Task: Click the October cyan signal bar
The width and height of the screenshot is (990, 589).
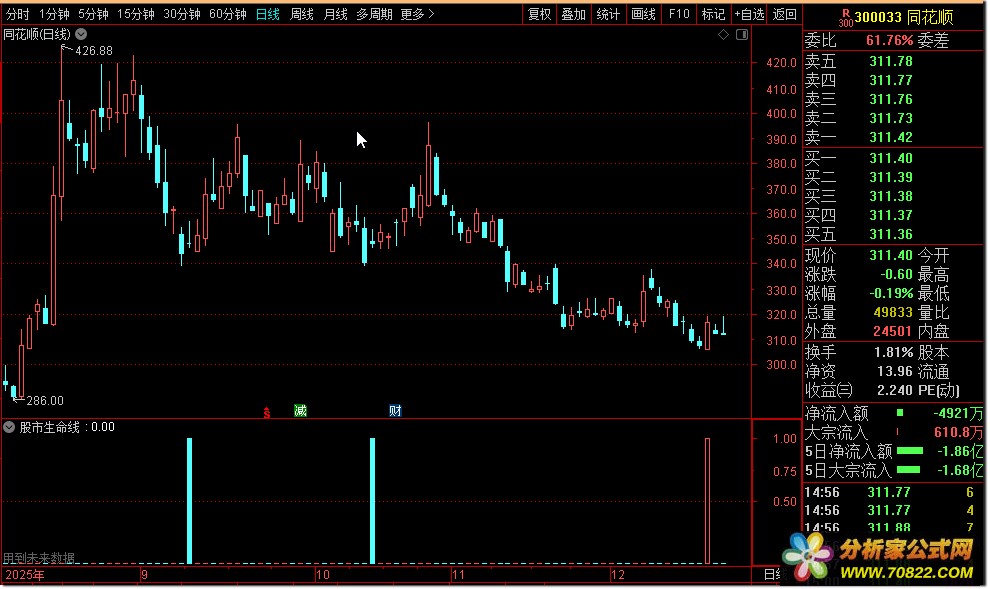Action: (x=373, y=501)
